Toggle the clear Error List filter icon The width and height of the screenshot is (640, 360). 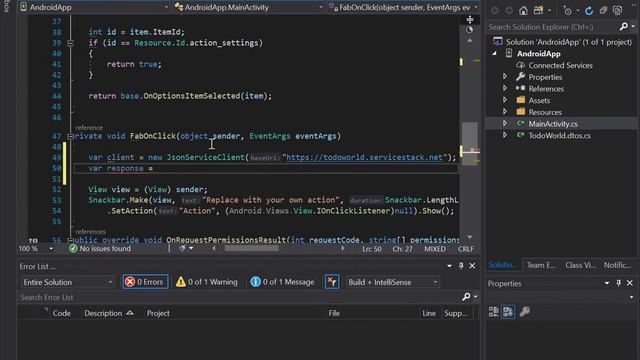[332, 282]
